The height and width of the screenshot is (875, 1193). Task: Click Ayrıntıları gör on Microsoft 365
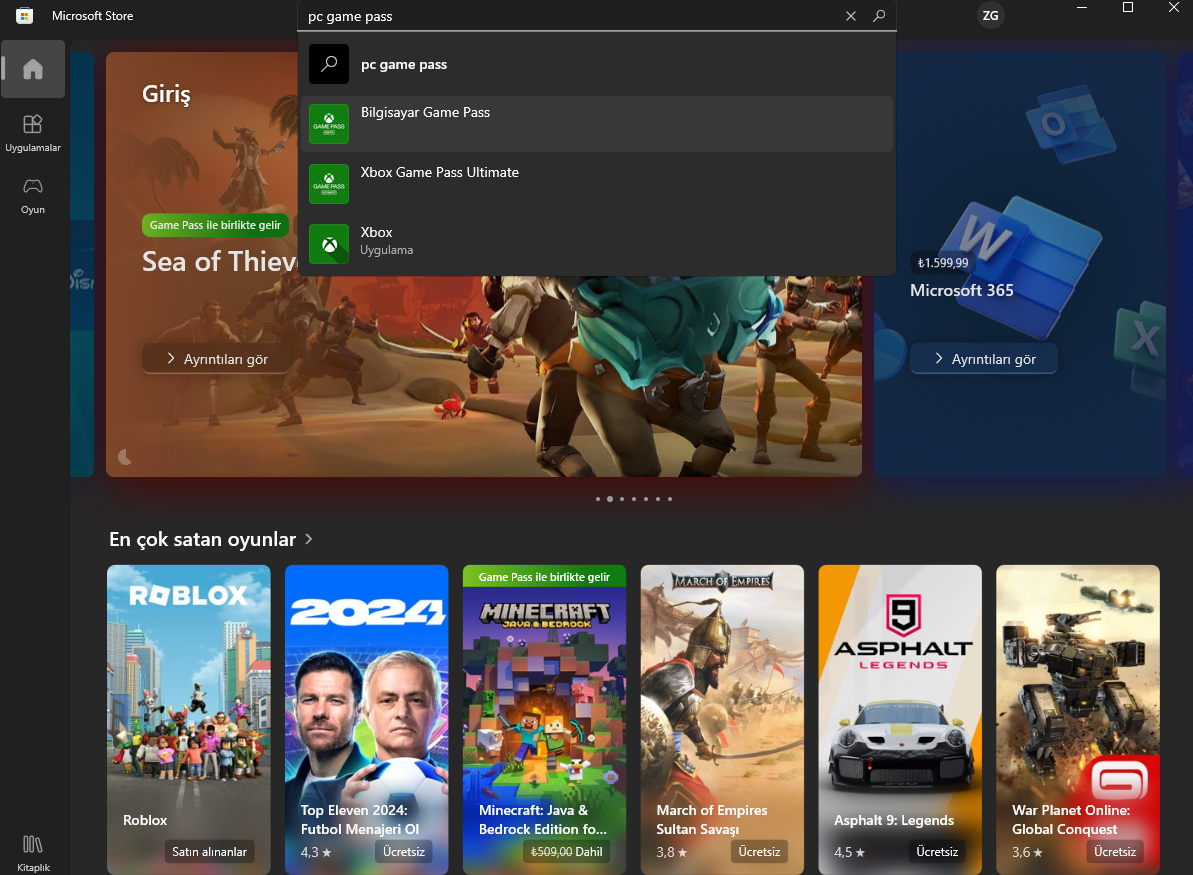(x=983, y=358)
